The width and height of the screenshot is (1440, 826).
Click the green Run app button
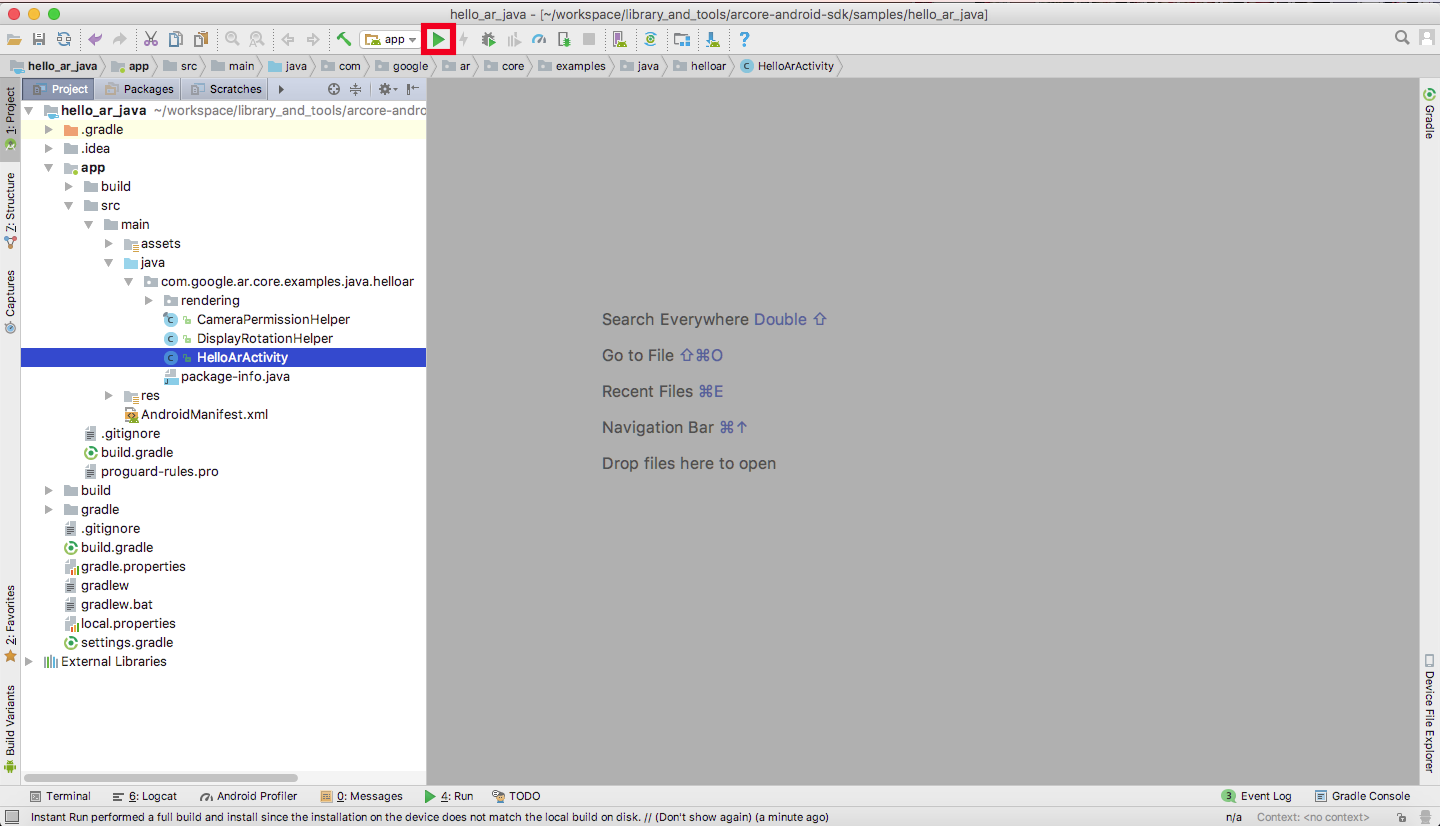tap(438, 39)
